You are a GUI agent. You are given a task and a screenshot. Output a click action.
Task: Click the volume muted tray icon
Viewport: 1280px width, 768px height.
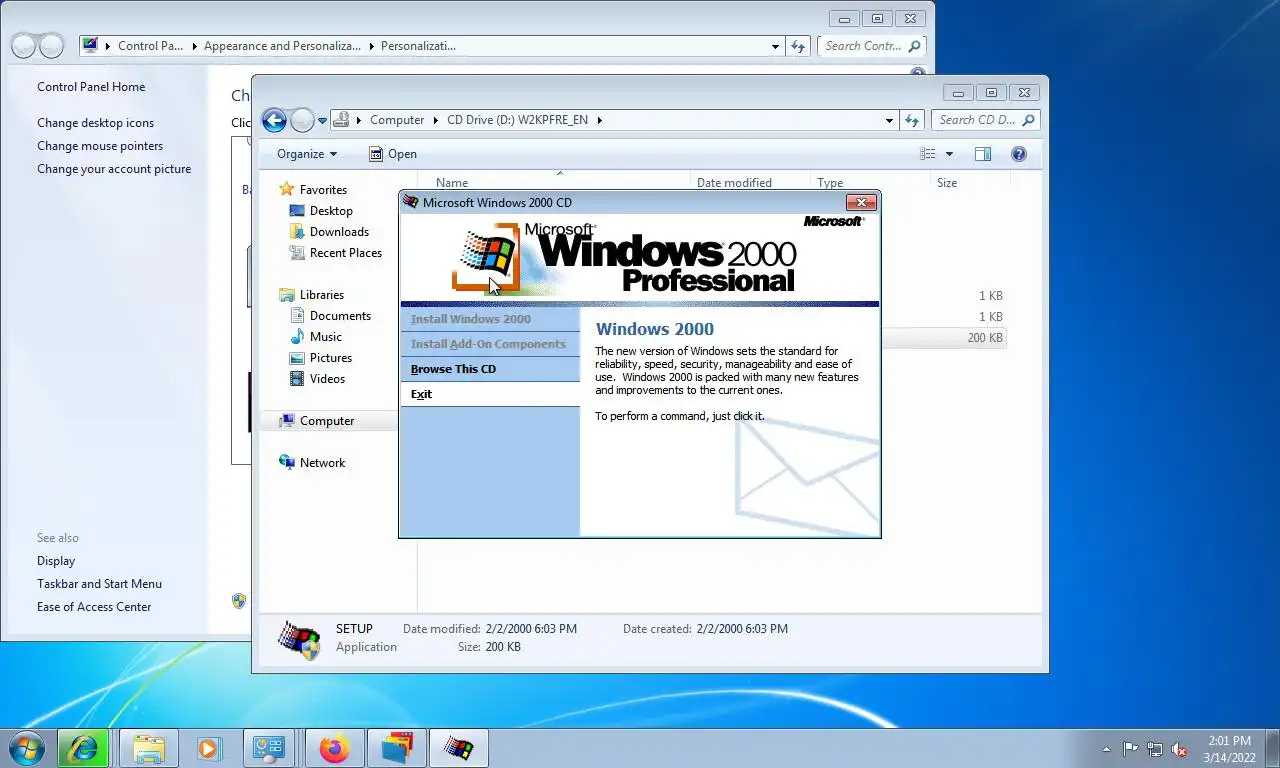tap(1179, 749)
